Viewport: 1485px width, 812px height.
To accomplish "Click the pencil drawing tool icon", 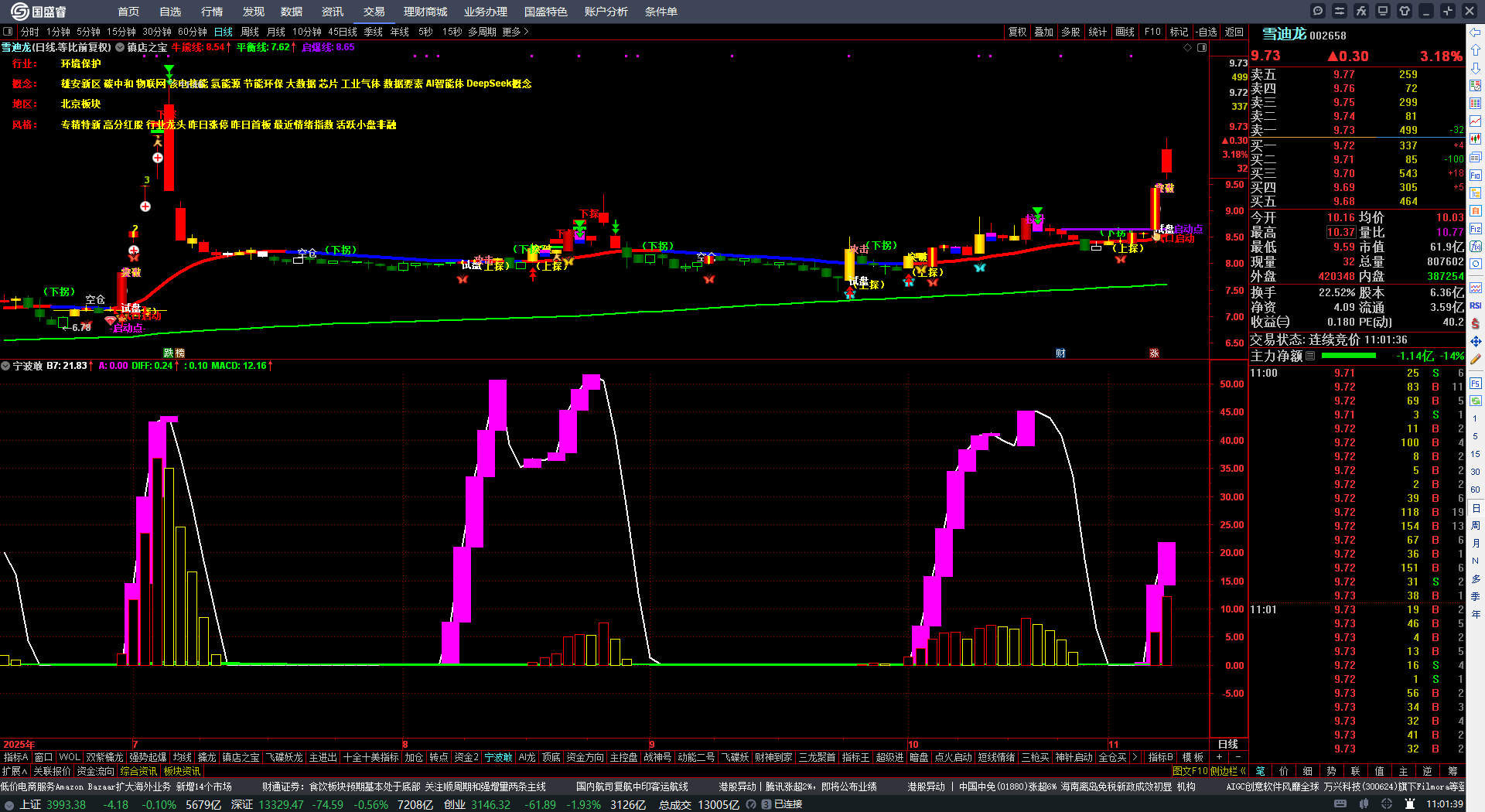I will tap(1476, 359).
